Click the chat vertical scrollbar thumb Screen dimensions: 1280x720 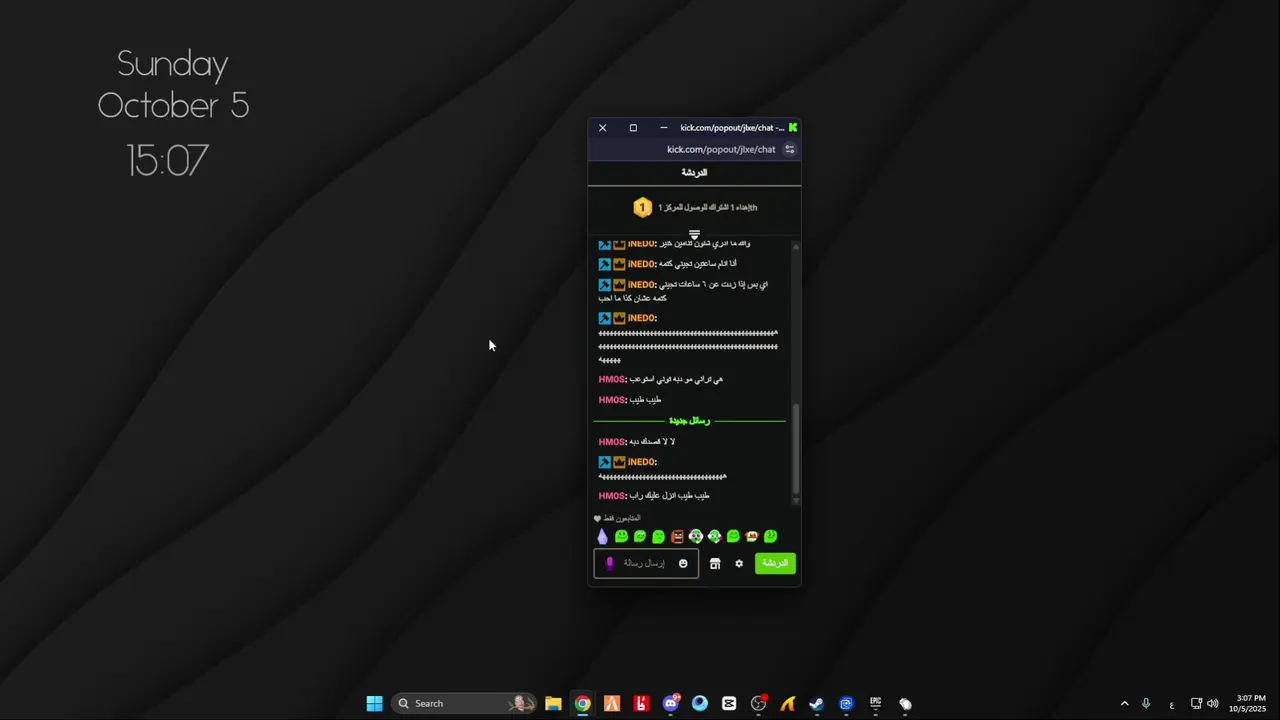(x=796, y=447)
